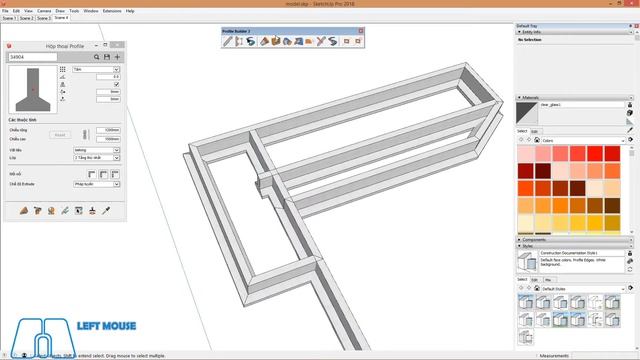
Task: Click the blue square icon in Profile Builder toolbar
Action: (x=298, y=41)
